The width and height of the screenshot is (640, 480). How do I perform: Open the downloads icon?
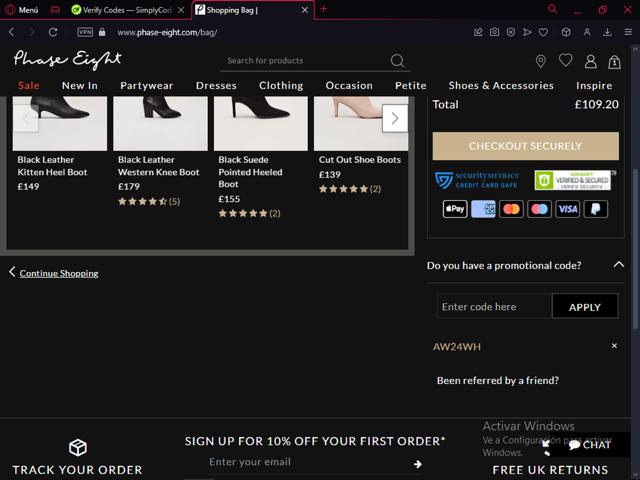point(607,32)
